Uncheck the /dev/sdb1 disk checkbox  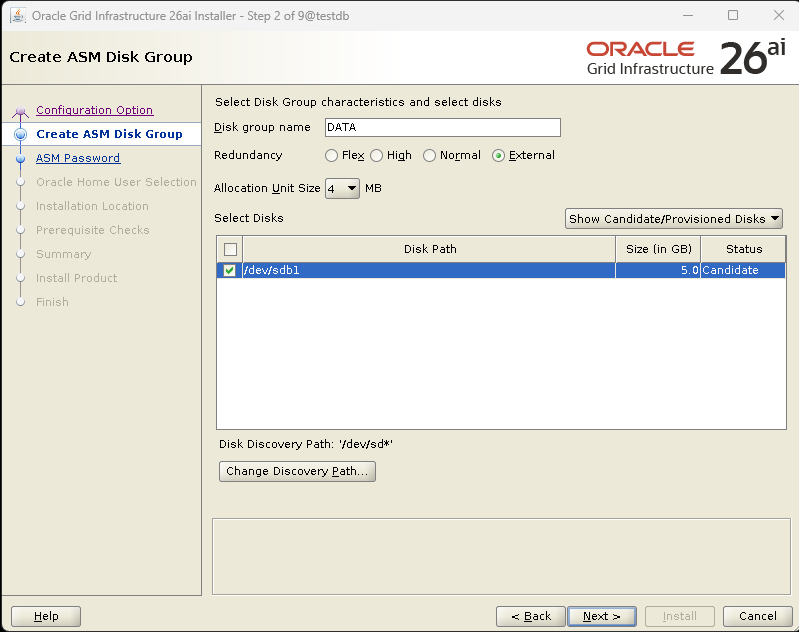coord(229,270)
